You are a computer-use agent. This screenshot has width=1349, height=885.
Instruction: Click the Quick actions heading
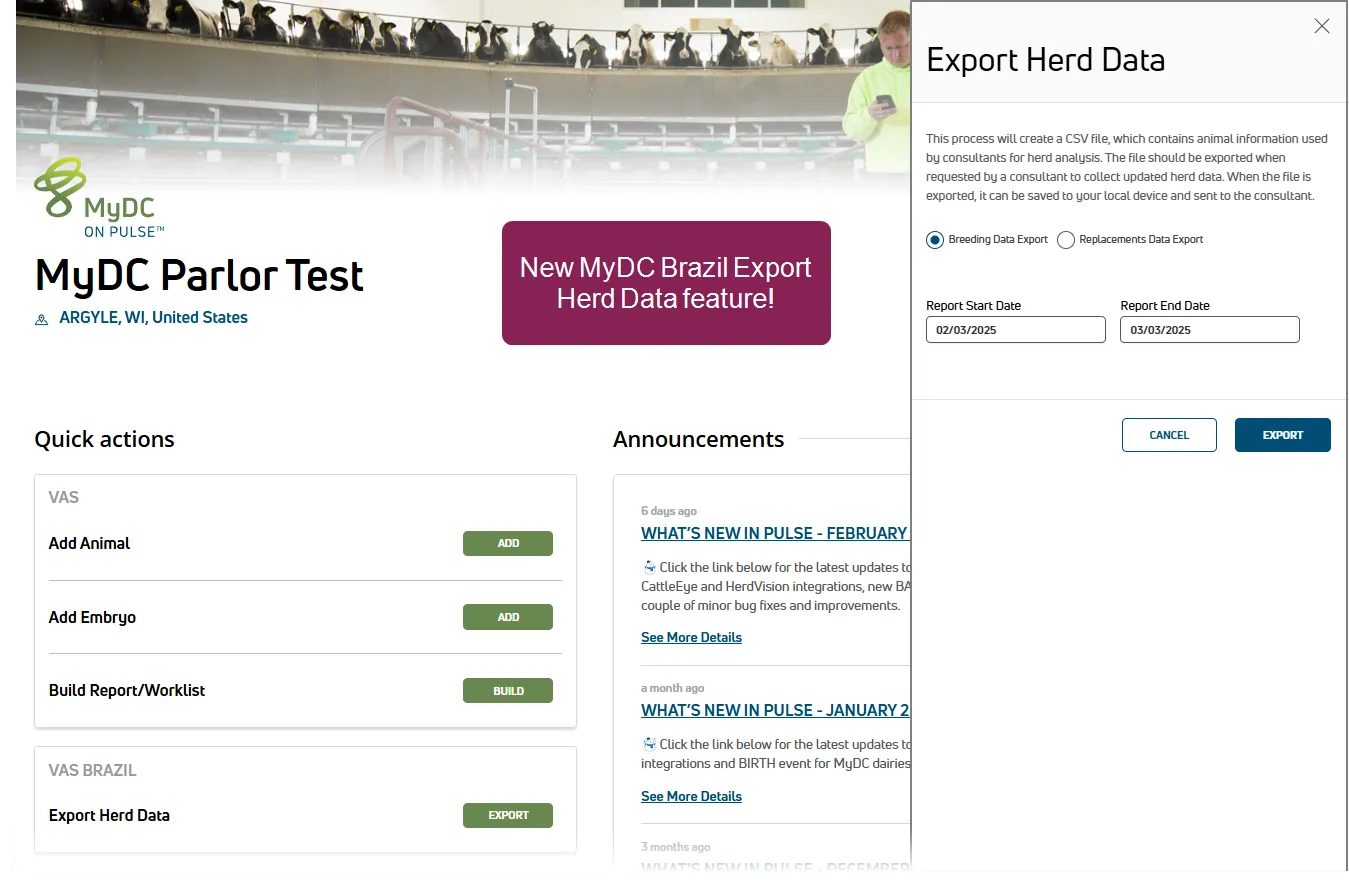point(104,439)
